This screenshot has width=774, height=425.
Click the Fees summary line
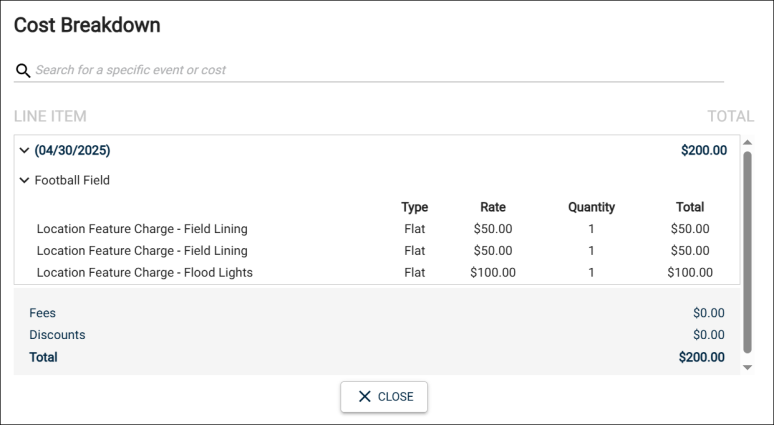point(43,313)
